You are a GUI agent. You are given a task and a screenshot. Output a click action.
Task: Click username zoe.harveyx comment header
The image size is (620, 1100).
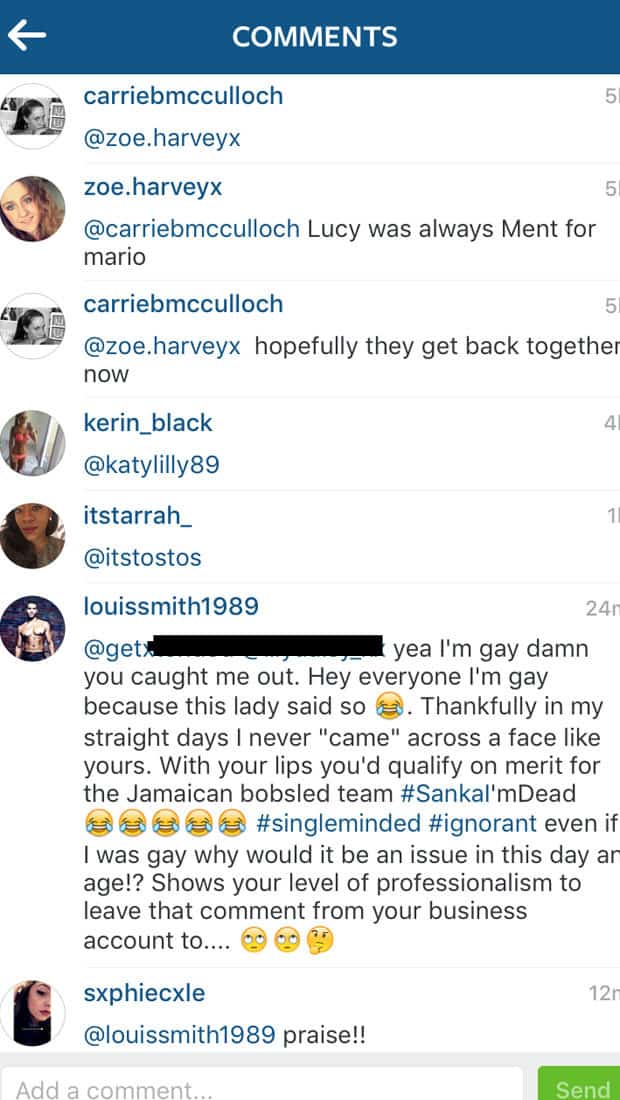pos(153,187)
